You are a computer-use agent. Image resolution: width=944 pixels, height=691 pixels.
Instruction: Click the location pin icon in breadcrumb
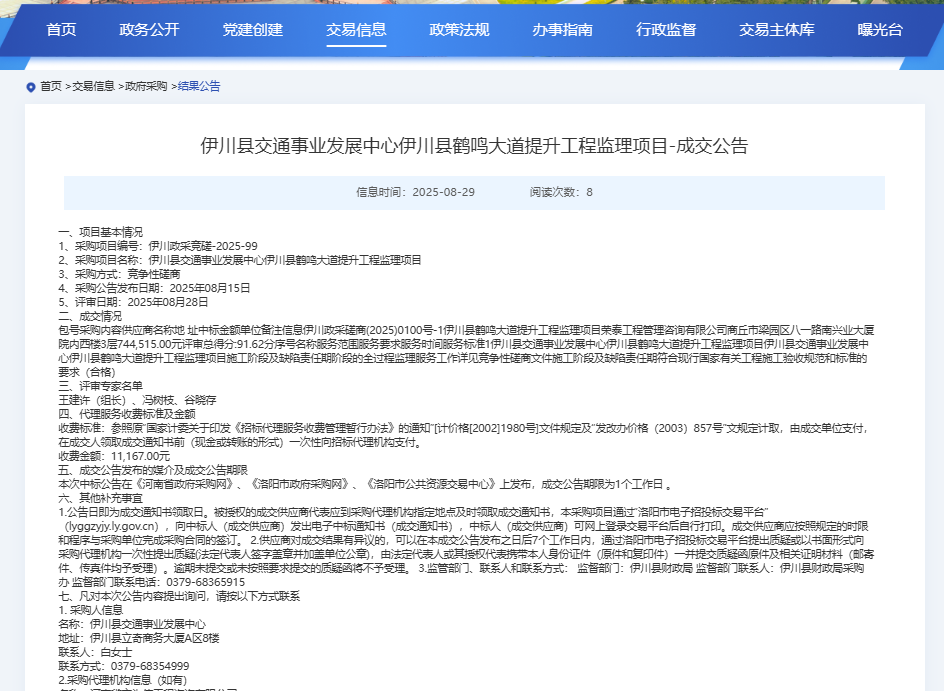pyautogui.click(x=31, y=87)
